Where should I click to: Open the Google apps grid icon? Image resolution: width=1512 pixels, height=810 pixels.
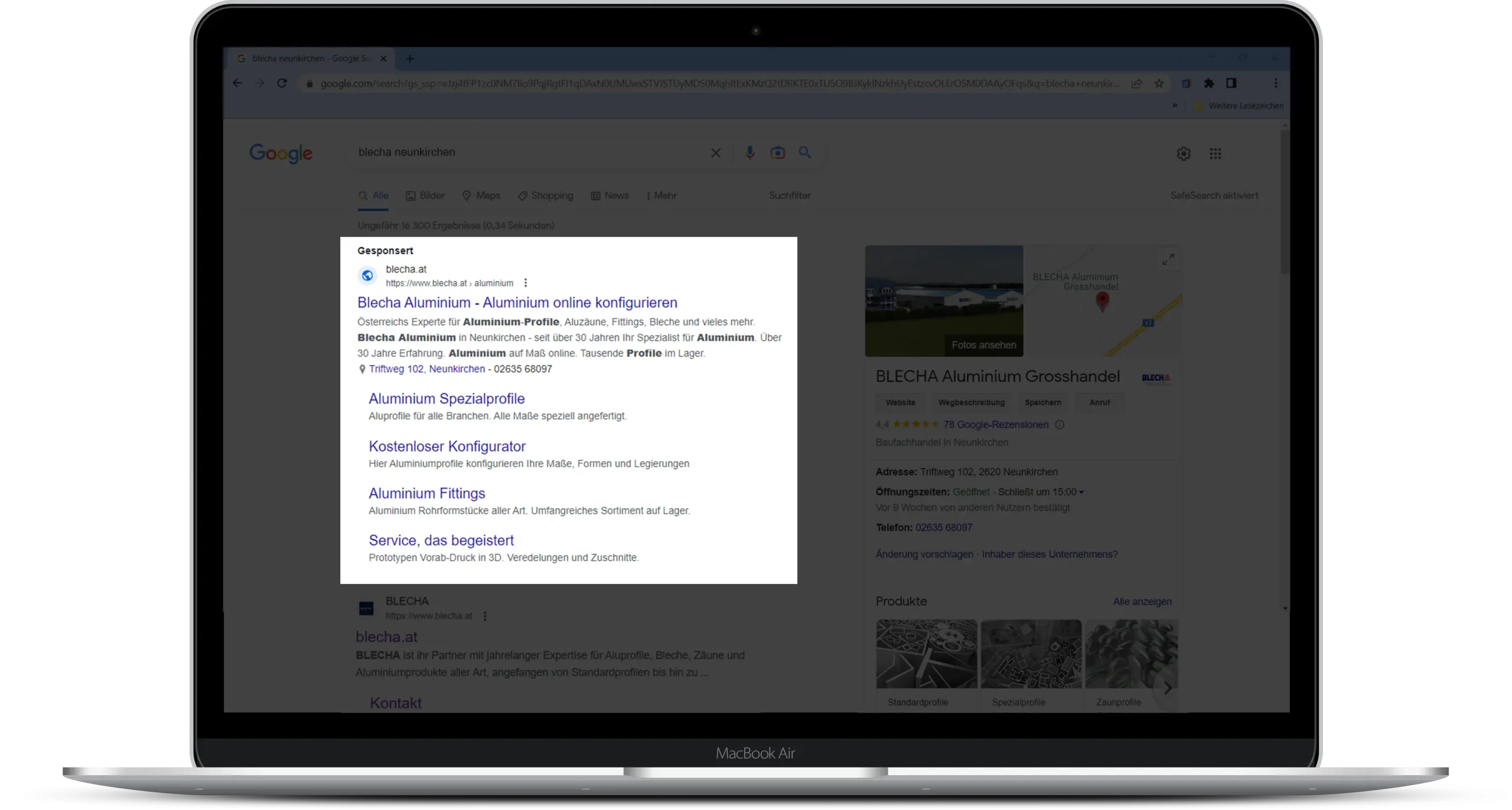tap(1215, 153)
